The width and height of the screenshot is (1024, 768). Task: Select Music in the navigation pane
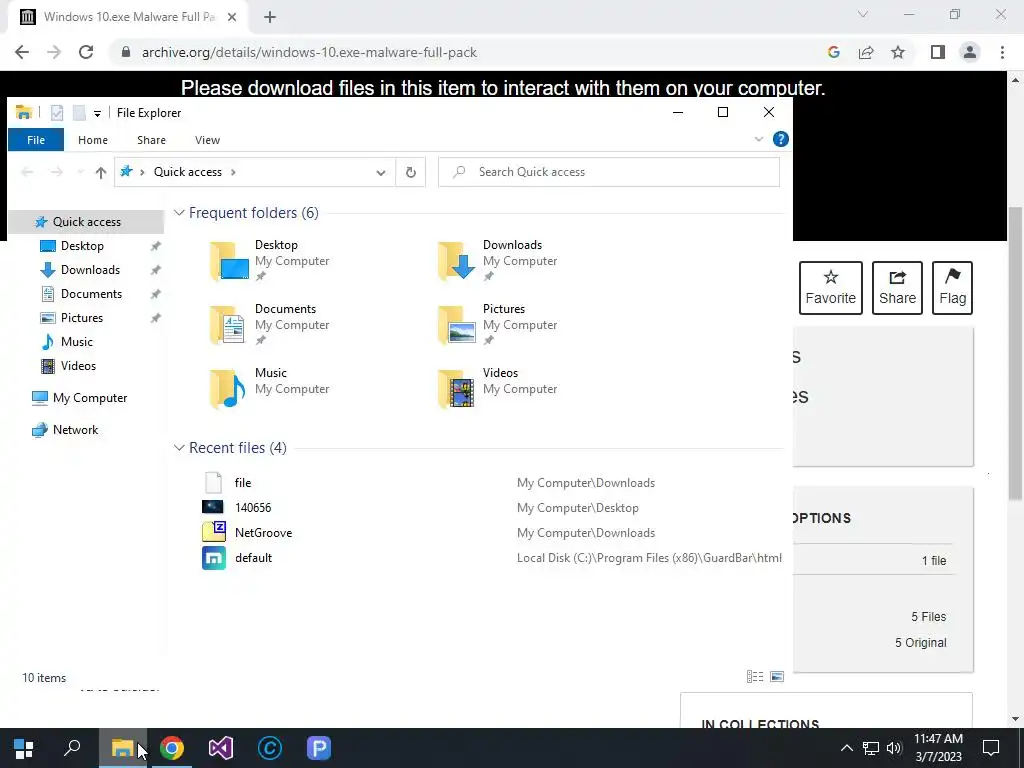76,342
